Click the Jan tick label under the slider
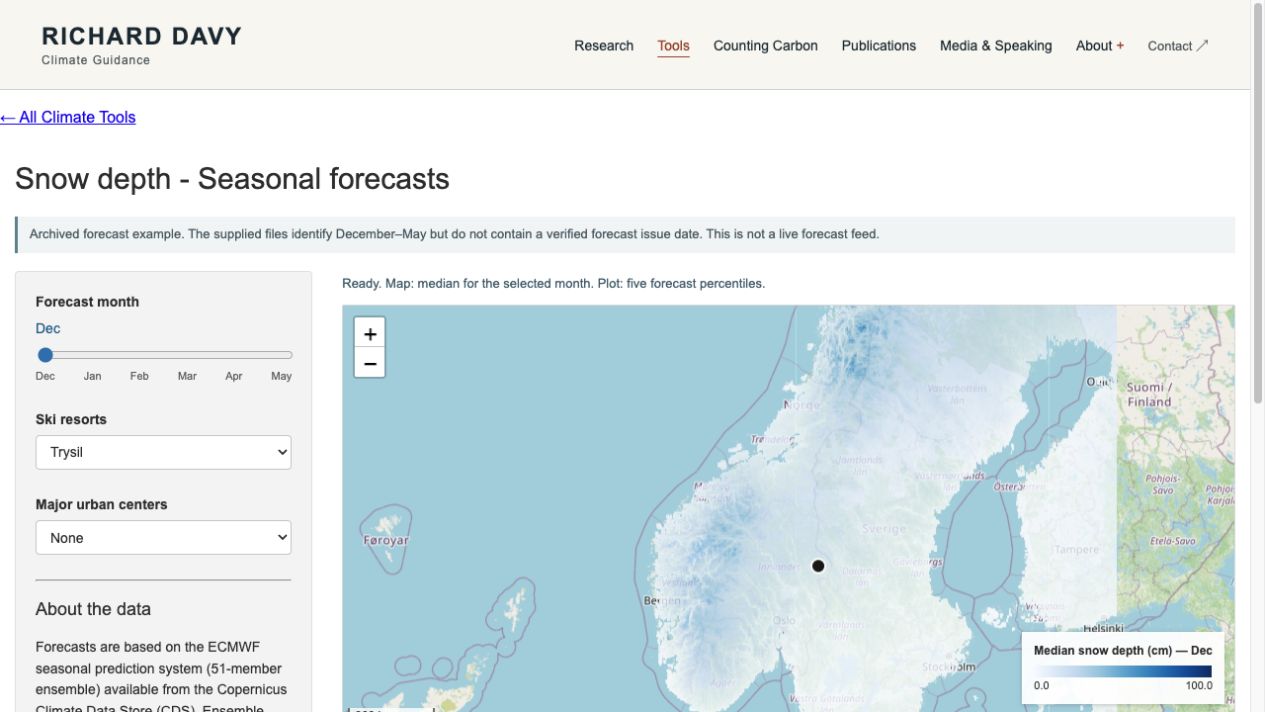Image resolution: width=1265 pixels, height=712 pixels. pos(92,376)
